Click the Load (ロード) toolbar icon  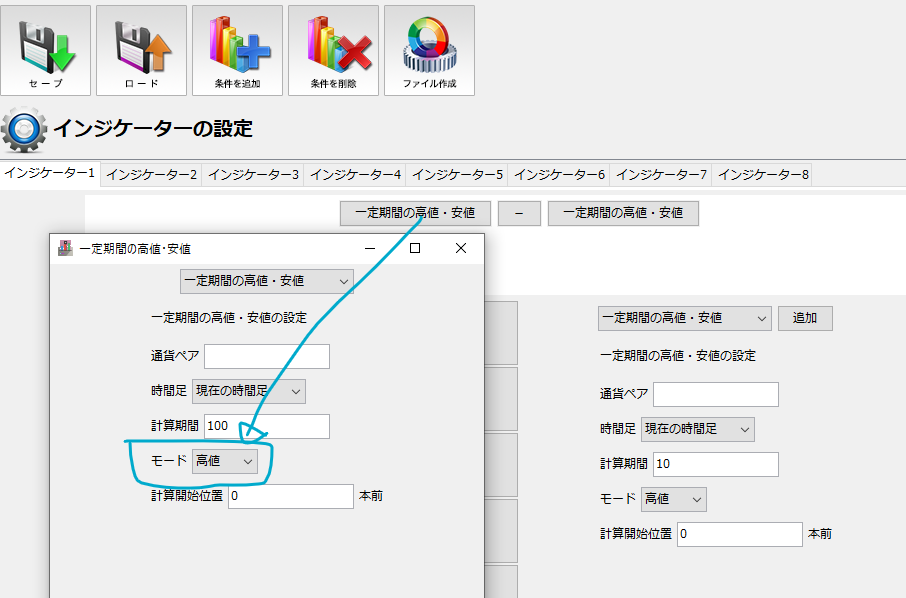click(x=141, y=50)
